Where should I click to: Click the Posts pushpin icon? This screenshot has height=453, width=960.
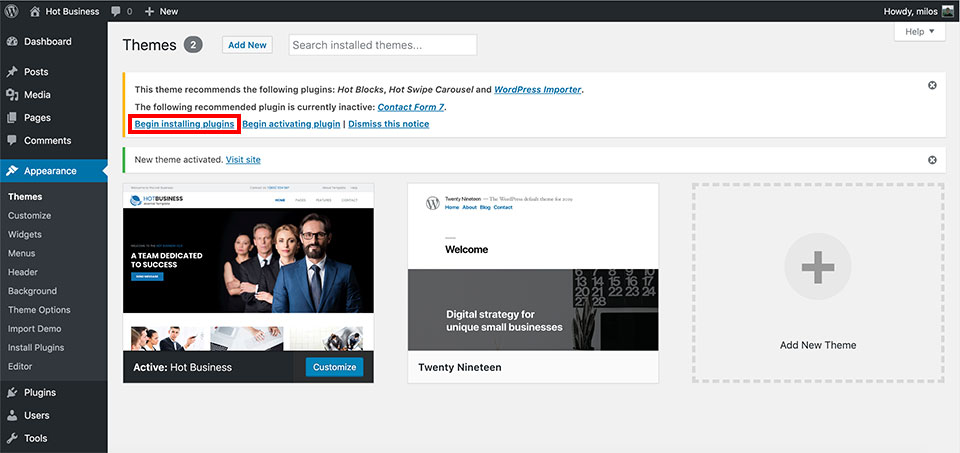pyautogui.click(x=12, y=72)
